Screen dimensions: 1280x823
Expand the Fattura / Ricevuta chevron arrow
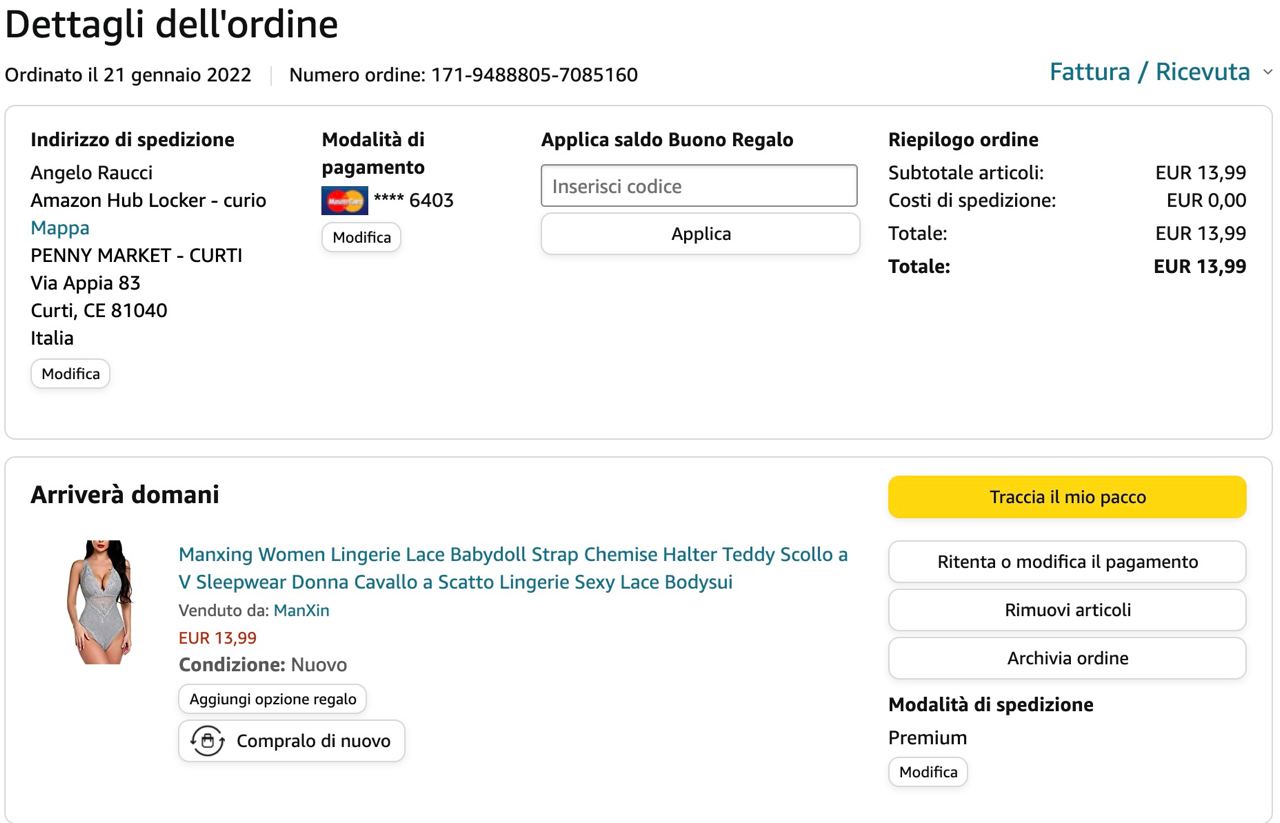coord(1268,72)
